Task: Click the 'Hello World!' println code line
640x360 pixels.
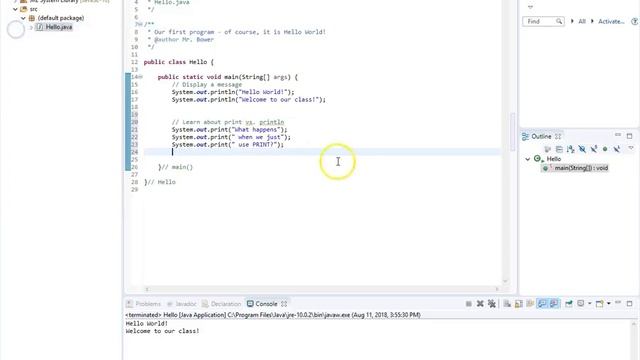Action: (233, 92)
